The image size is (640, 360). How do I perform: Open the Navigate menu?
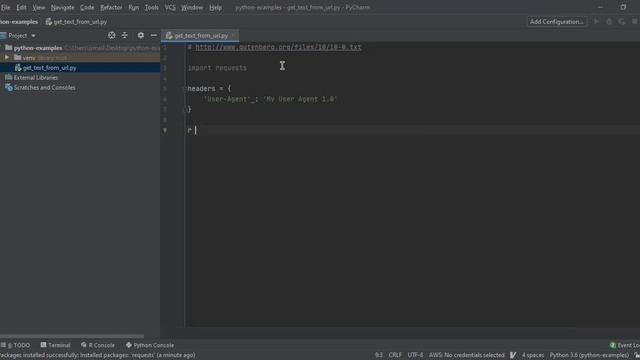tap(62, 7)
